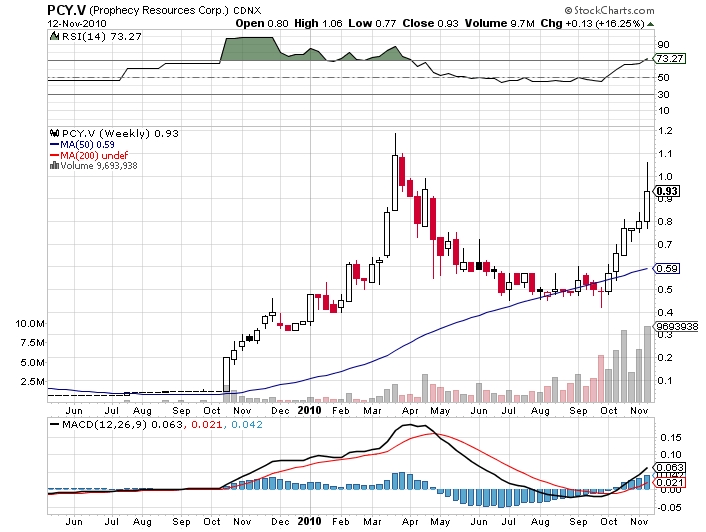Click the 30 level on the RSI axis
This screenshot has height=532, width=706.
pos(663,95)
